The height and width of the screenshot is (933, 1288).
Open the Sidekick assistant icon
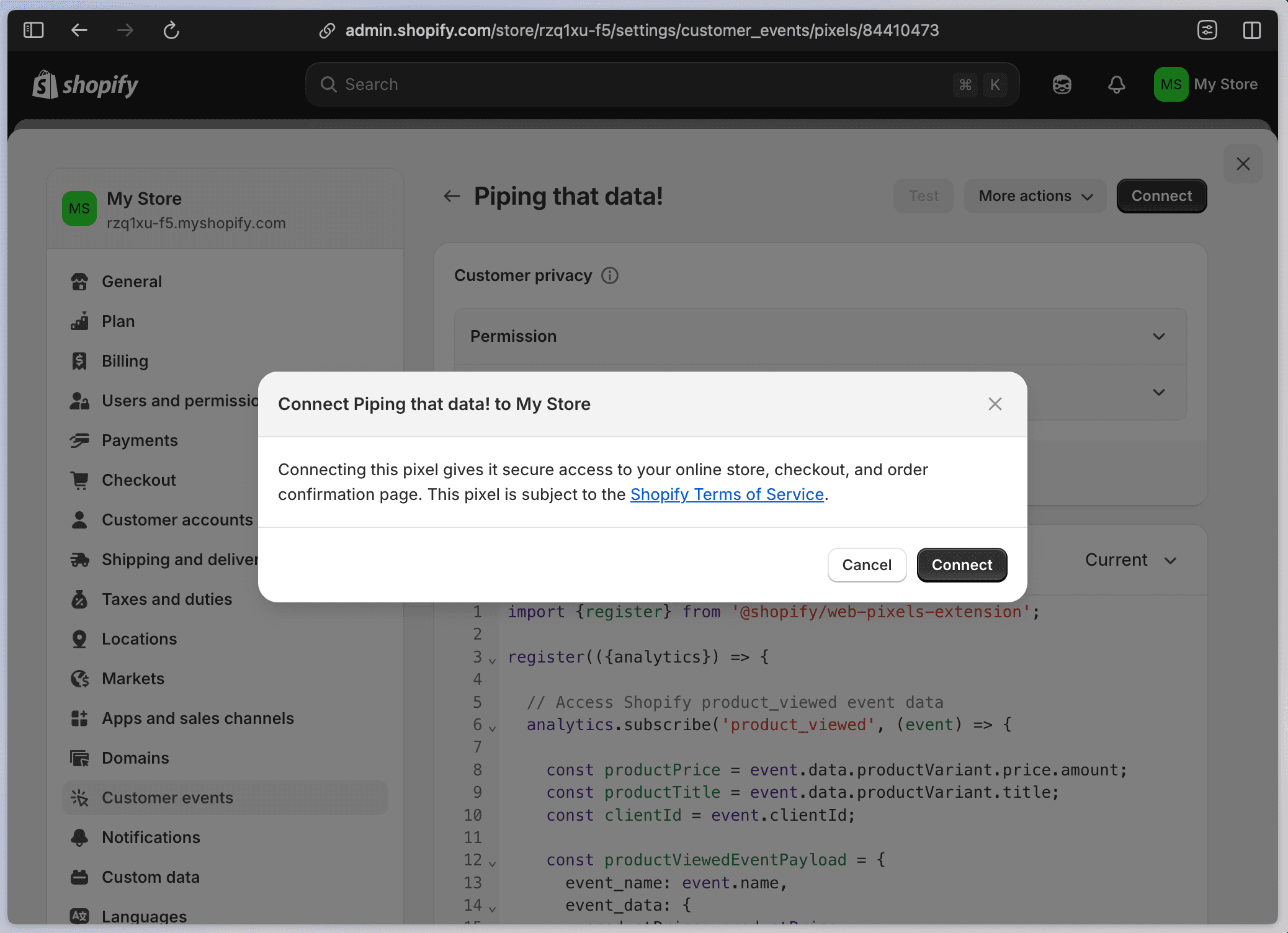coord(1062,84)
